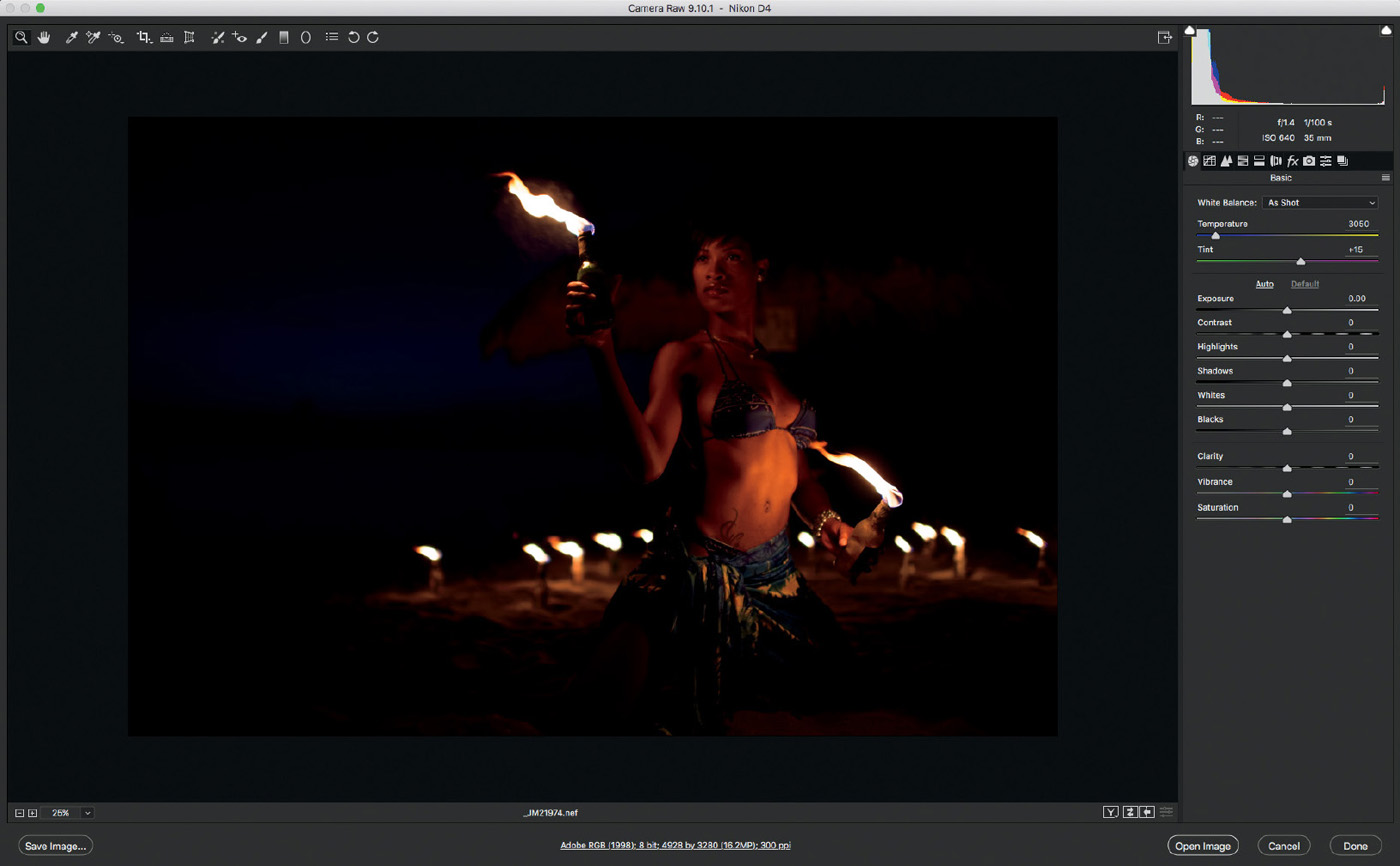1400x866 pixels.
Task: Switch to the Tone Curve tab
Action: click(1209, 161)
